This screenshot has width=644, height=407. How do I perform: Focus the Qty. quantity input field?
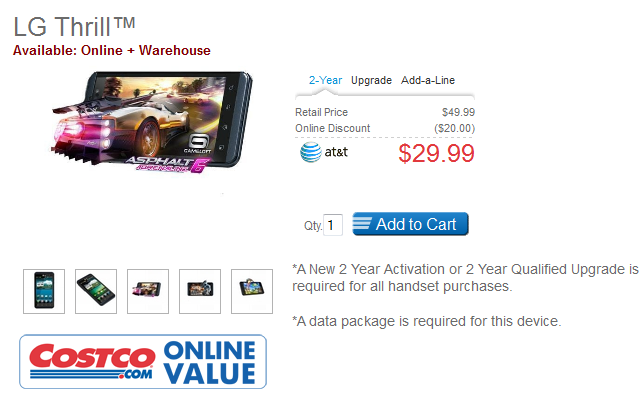(x=333, y=225)
